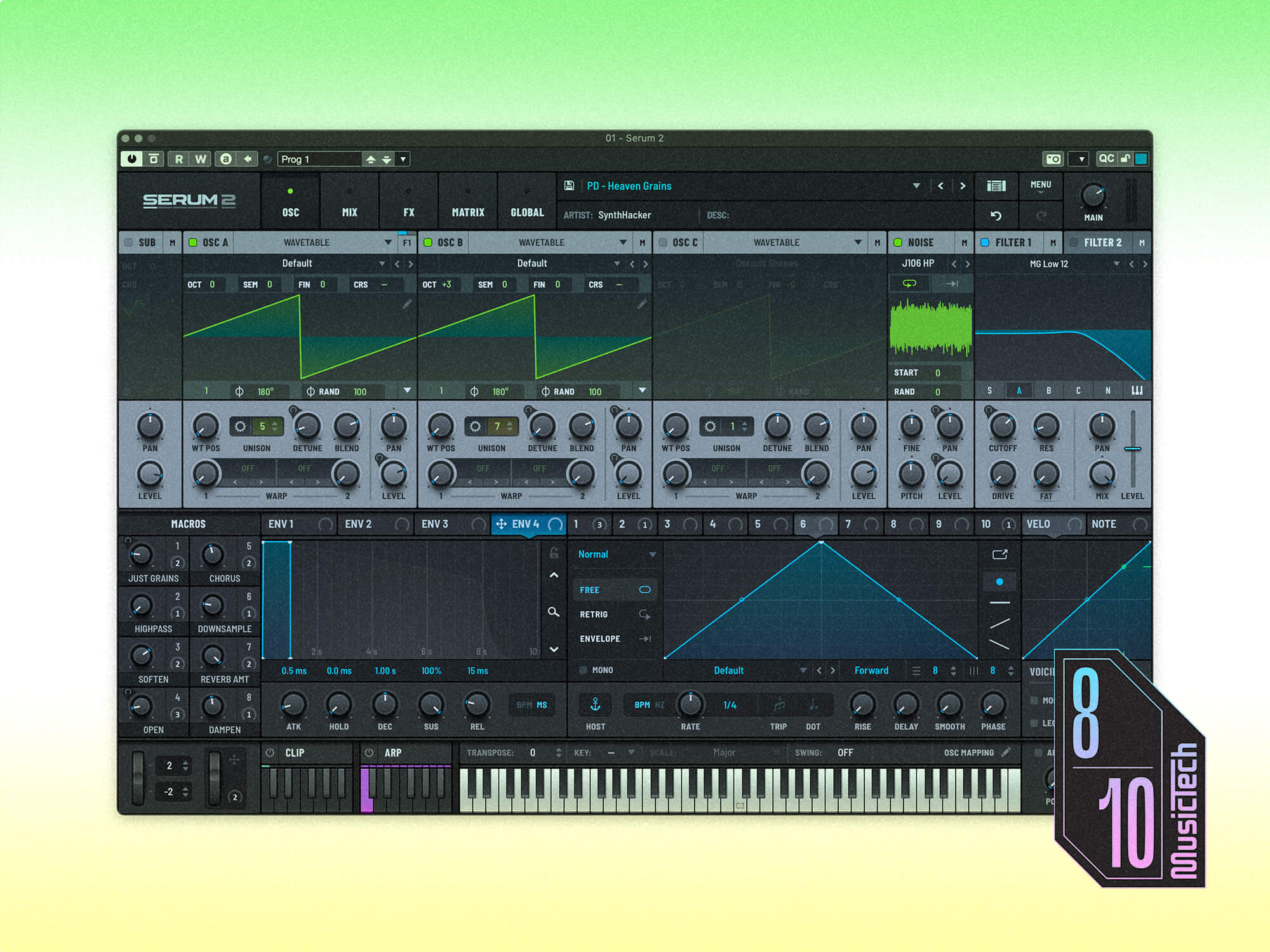Open the preset browser list icon

(996, 186)
